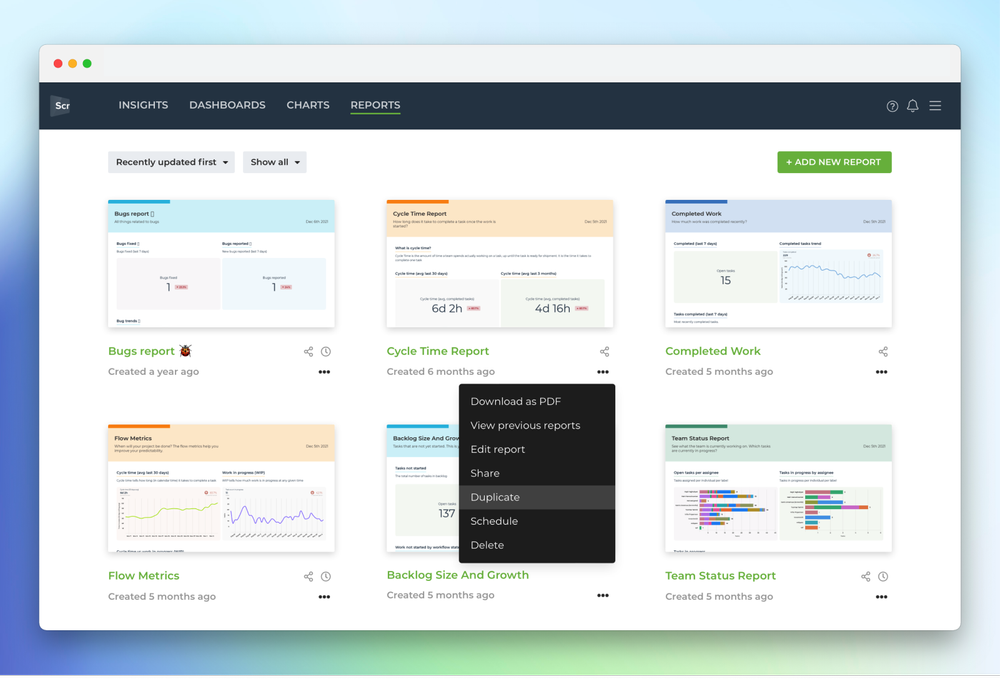1000x684 pixels.
Task: Open three-dots menu for Backlog Size And Growth
Action: pyautogui.click(x=603, y=596)
